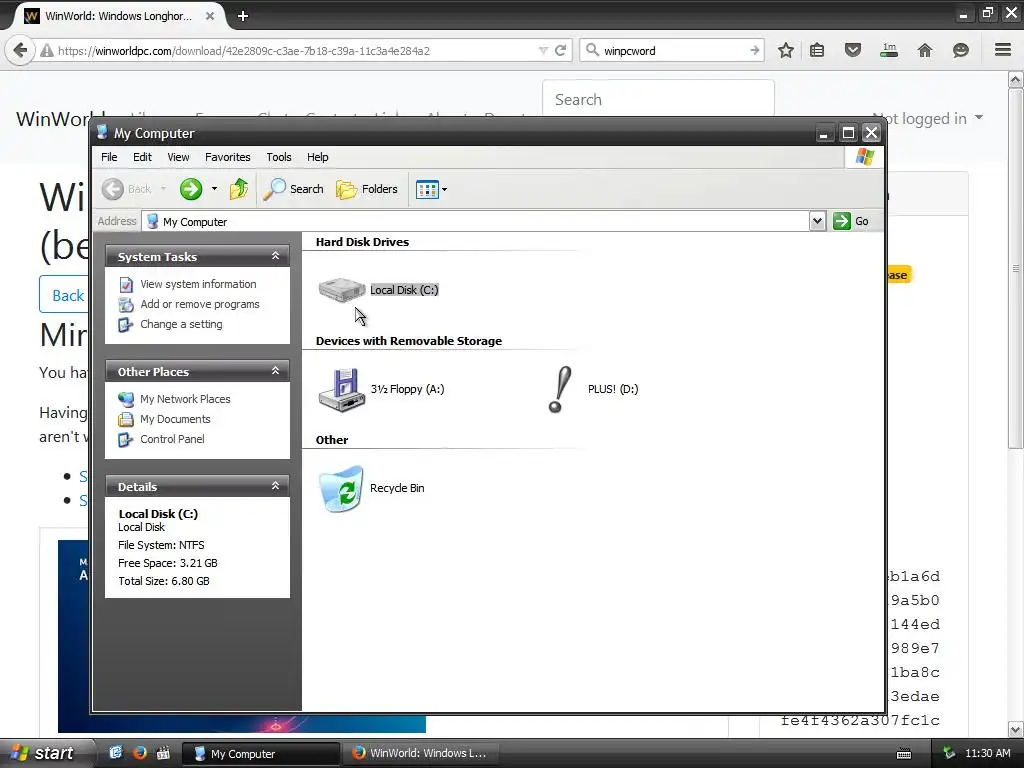The image size is (1024, 768).
Task: Open the Forward history dropdown arrow
Action: [214, 189]
